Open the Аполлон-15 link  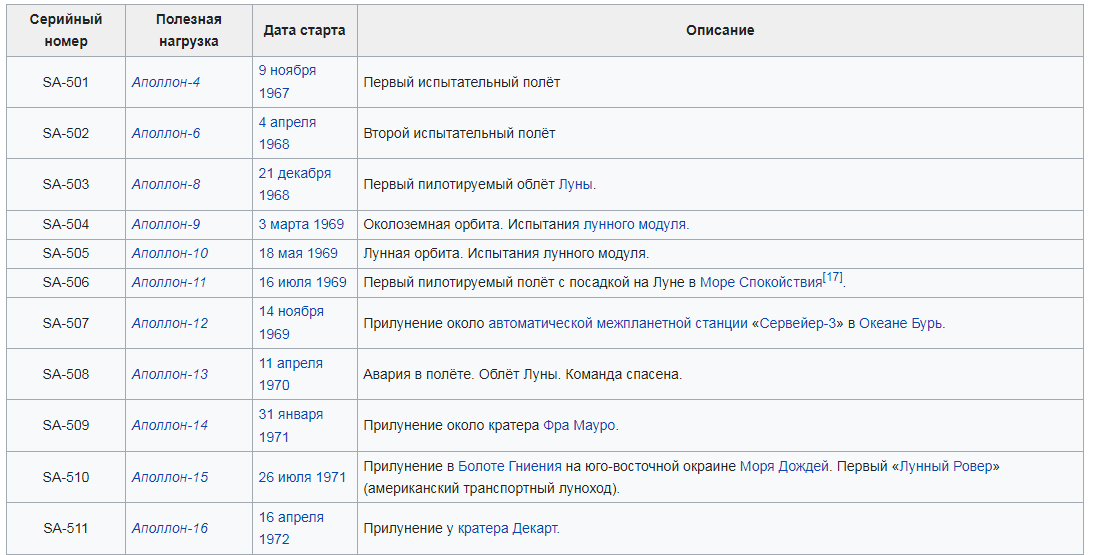tap(170, 478)
